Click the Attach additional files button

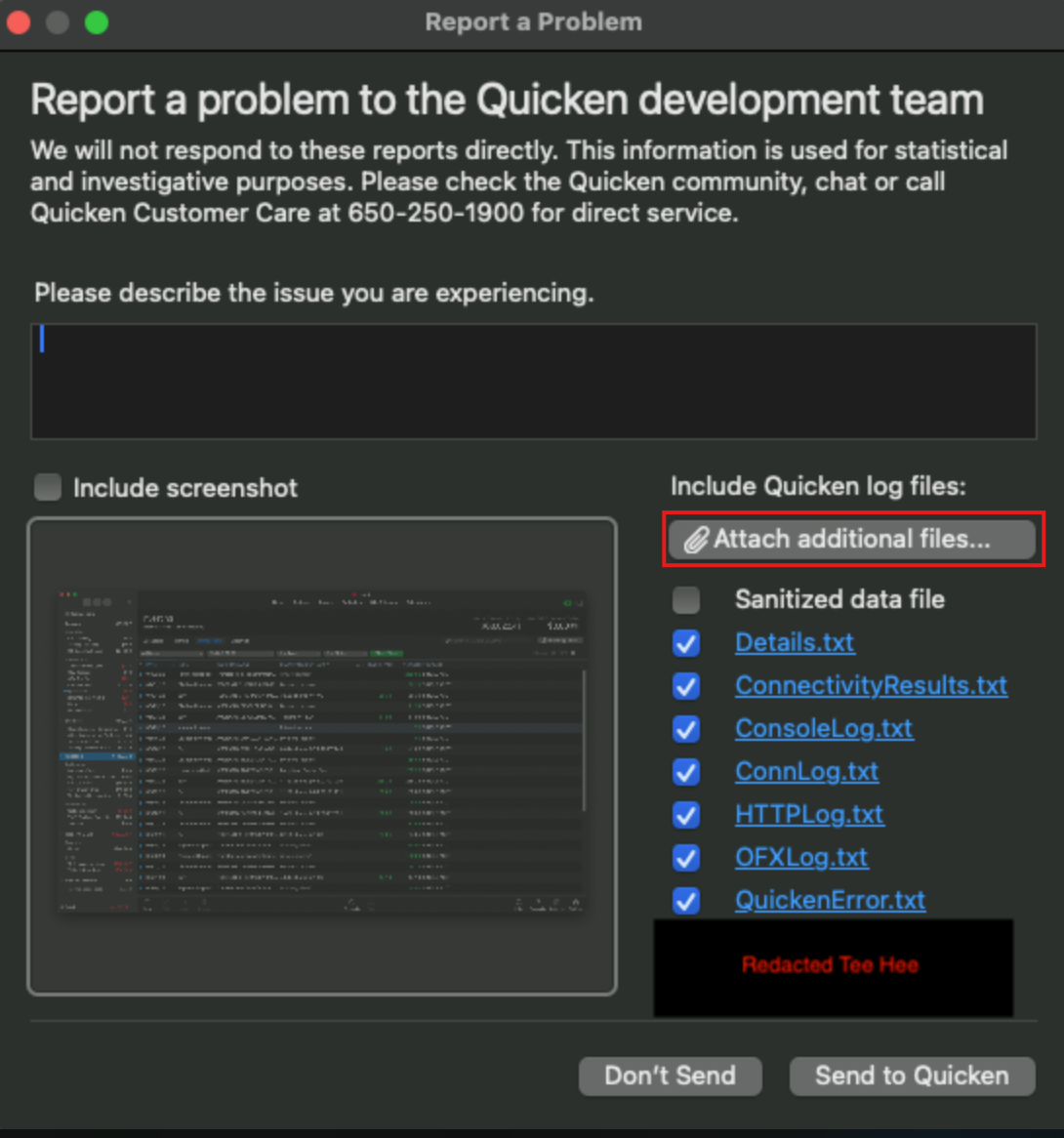(852, 540)
